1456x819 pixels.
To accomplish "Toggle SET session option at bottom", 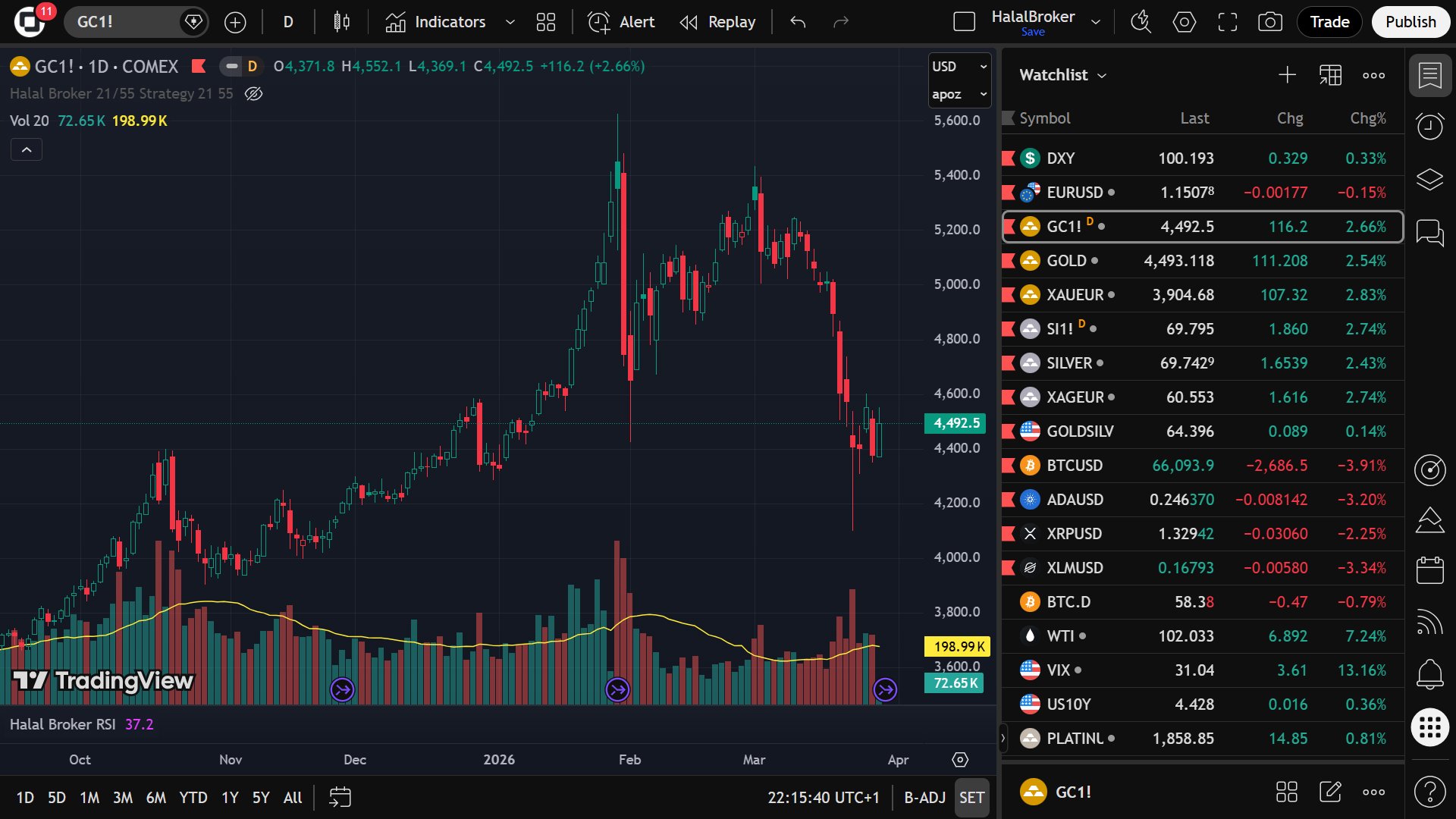I will point(971,797).
